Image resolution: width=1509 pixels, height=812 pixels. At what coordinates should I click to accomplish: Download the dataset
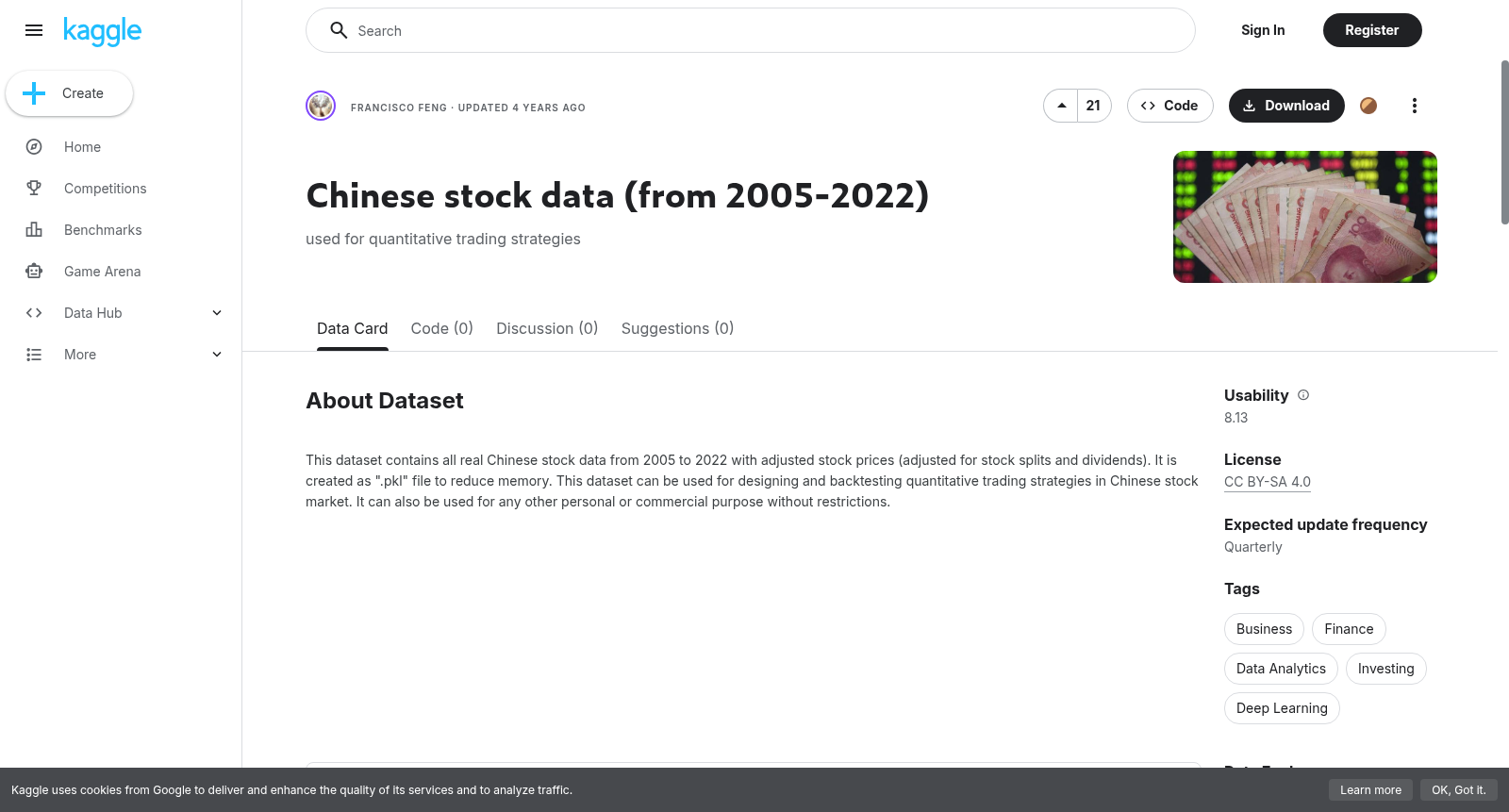(x=1286, y=106)
